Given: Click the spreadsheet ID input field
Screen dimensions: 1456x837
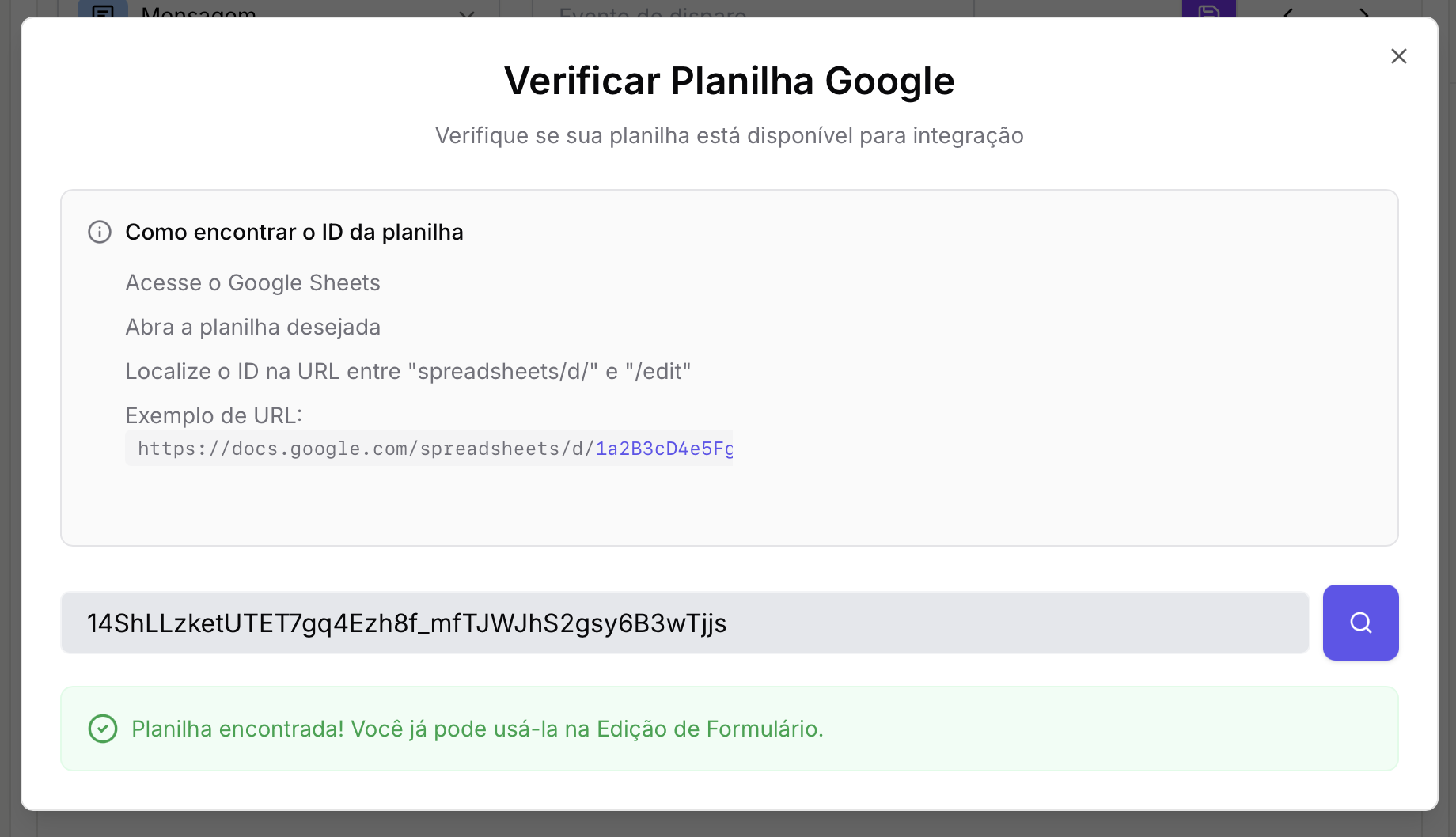Looking at the screenshot, I should (684, 623).
